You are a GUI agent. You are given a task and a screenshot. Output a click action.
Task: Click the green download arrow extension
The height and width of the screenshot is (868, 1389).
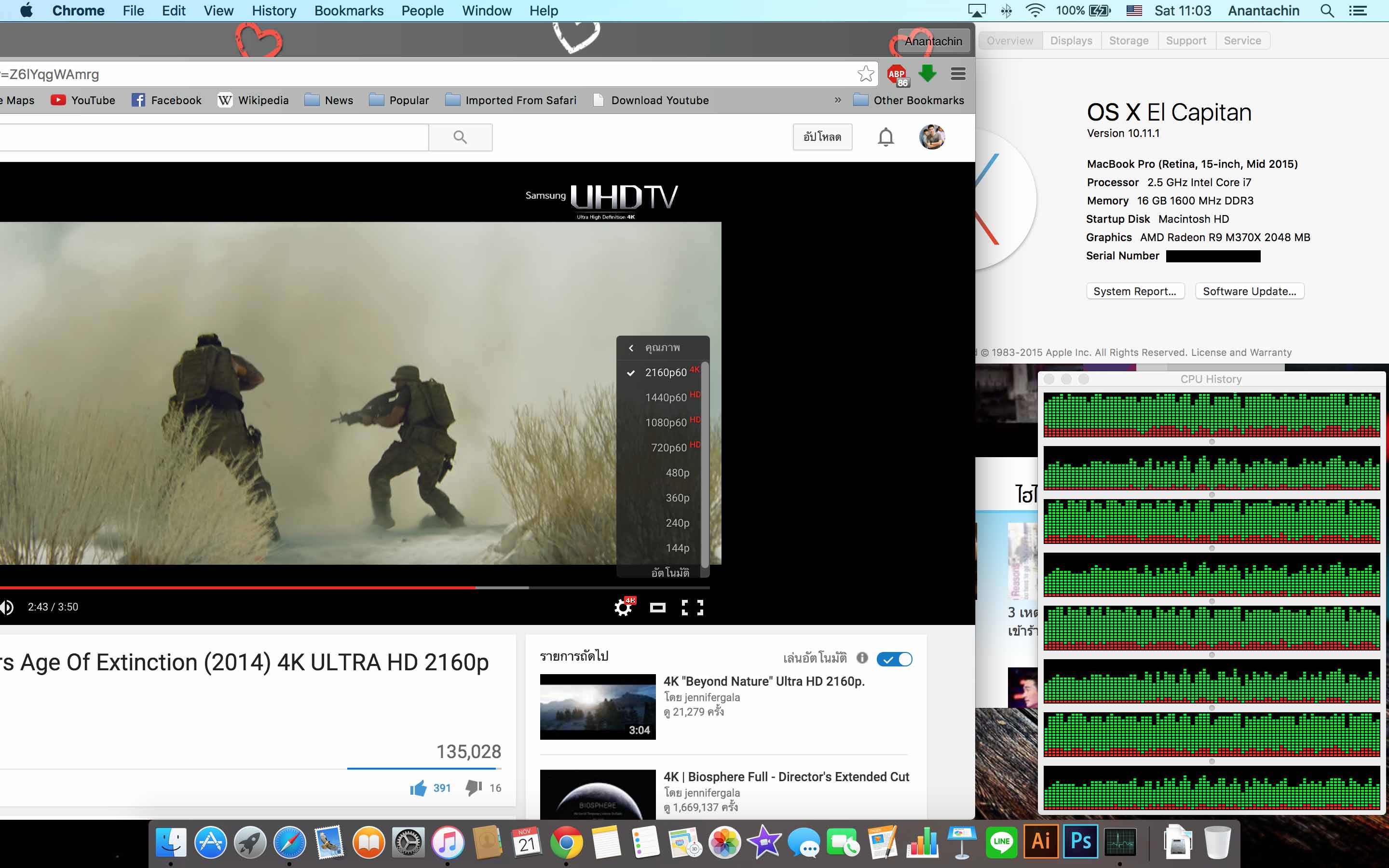coord(927,73)
